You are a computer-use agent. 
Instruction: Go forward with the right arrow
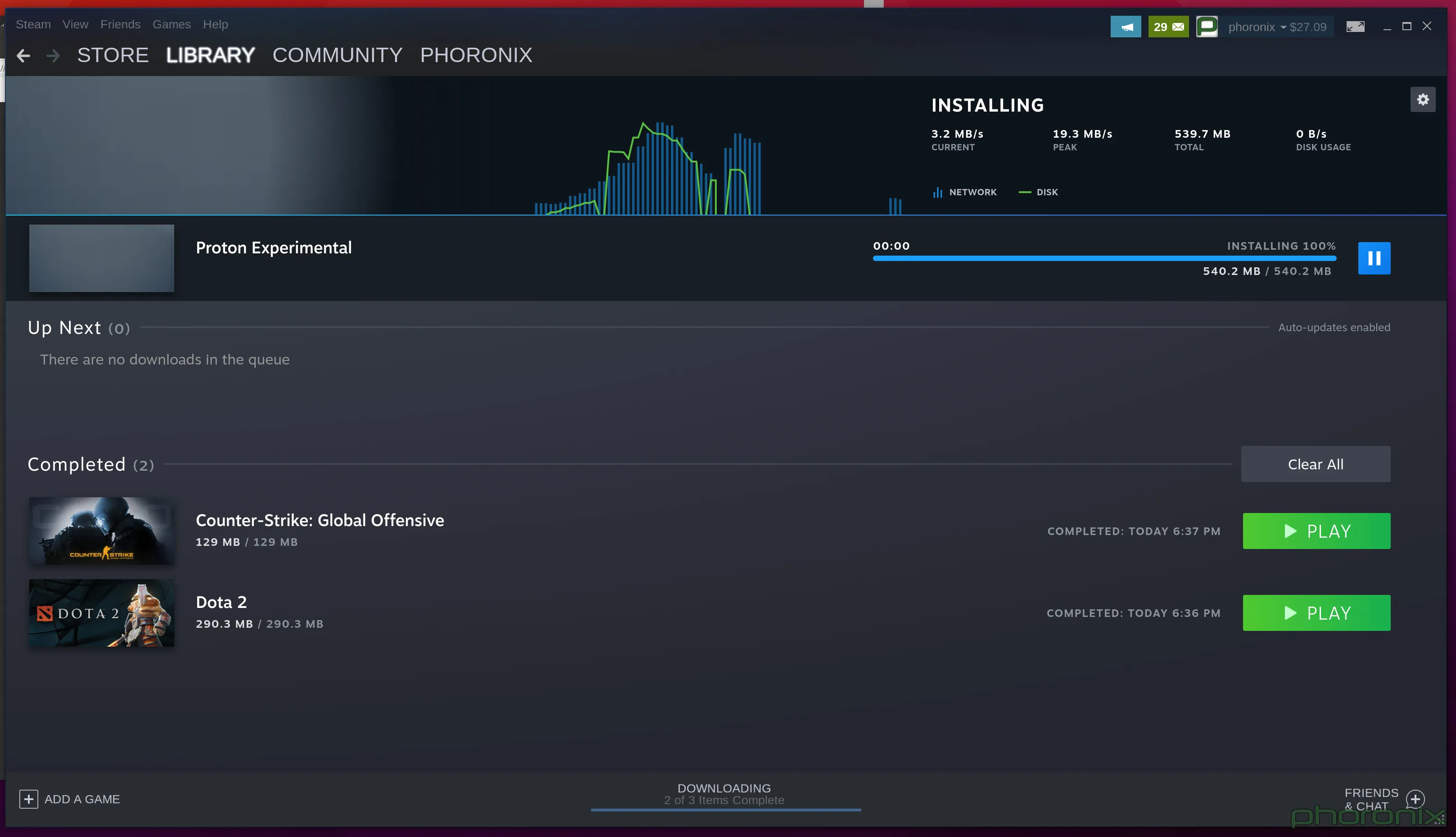[53, 56]
